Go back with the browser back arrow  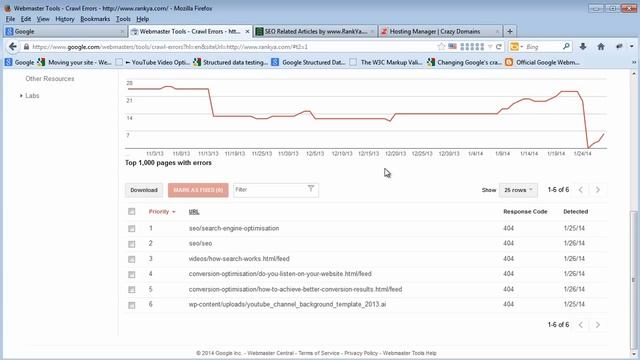[13, 47]
